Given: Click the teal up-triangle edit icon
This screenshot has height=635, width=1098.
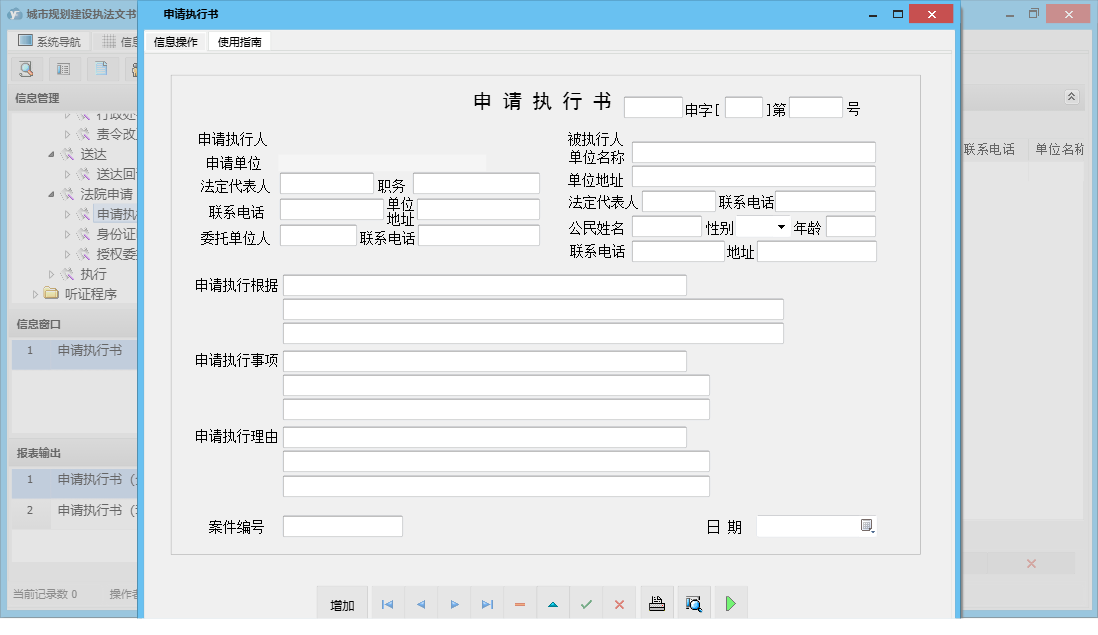Looking at the screenshot, I should click(553, 604).
